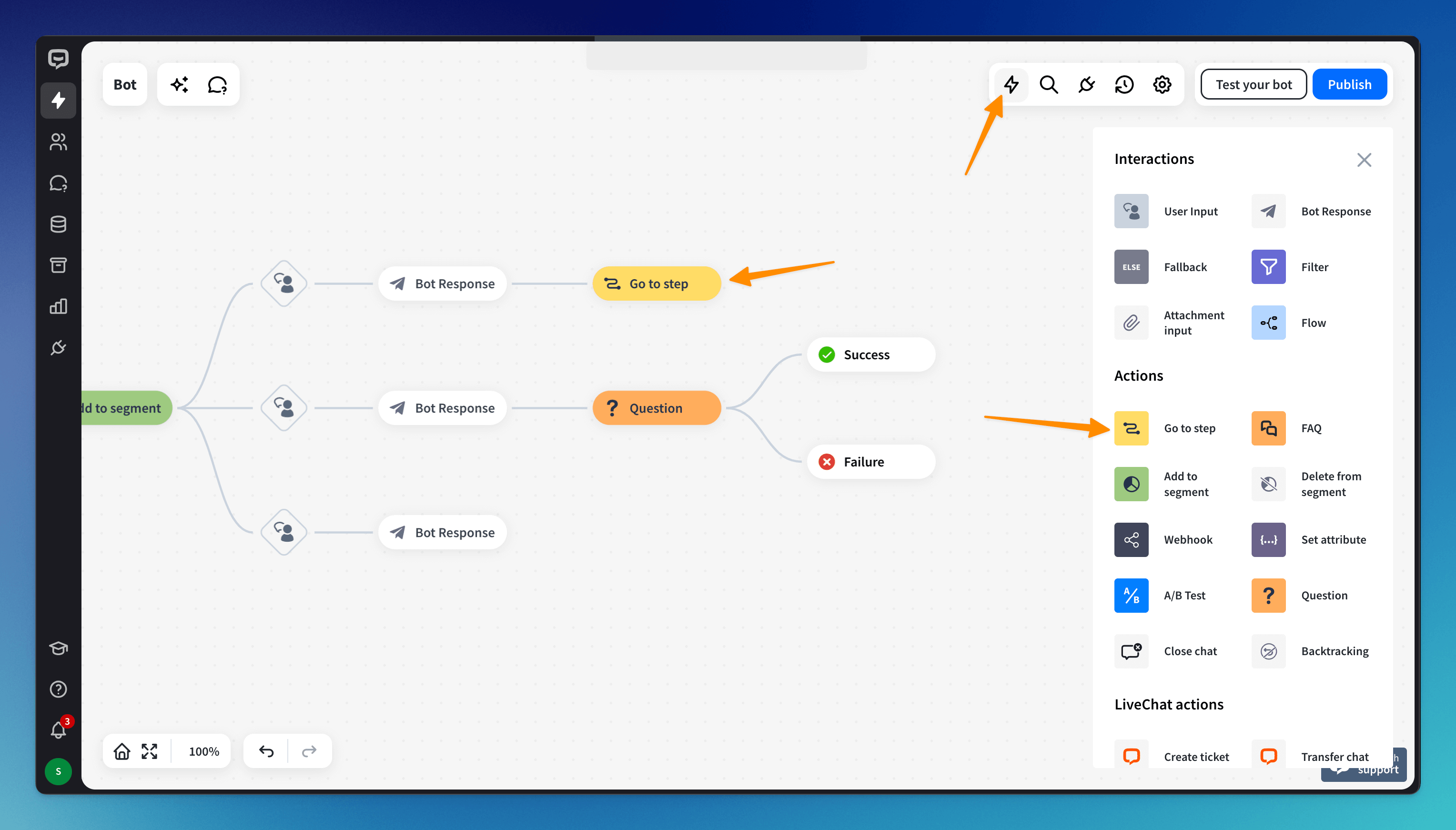Open bot settings gear icon

(x=1162, y=85)
